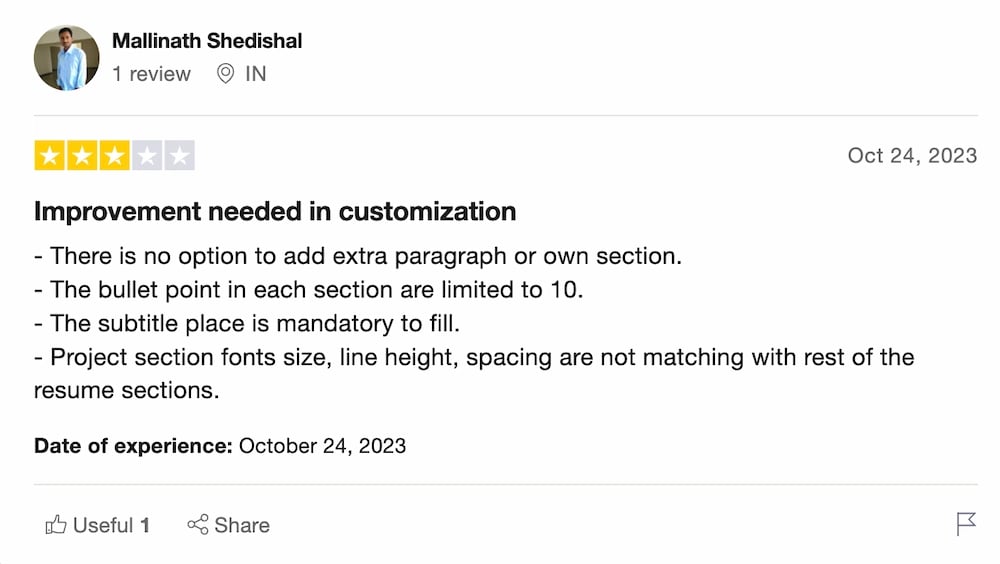Click the review text about bullet points
Viewport: 1000px width, 564px height.
pos(309,290)
